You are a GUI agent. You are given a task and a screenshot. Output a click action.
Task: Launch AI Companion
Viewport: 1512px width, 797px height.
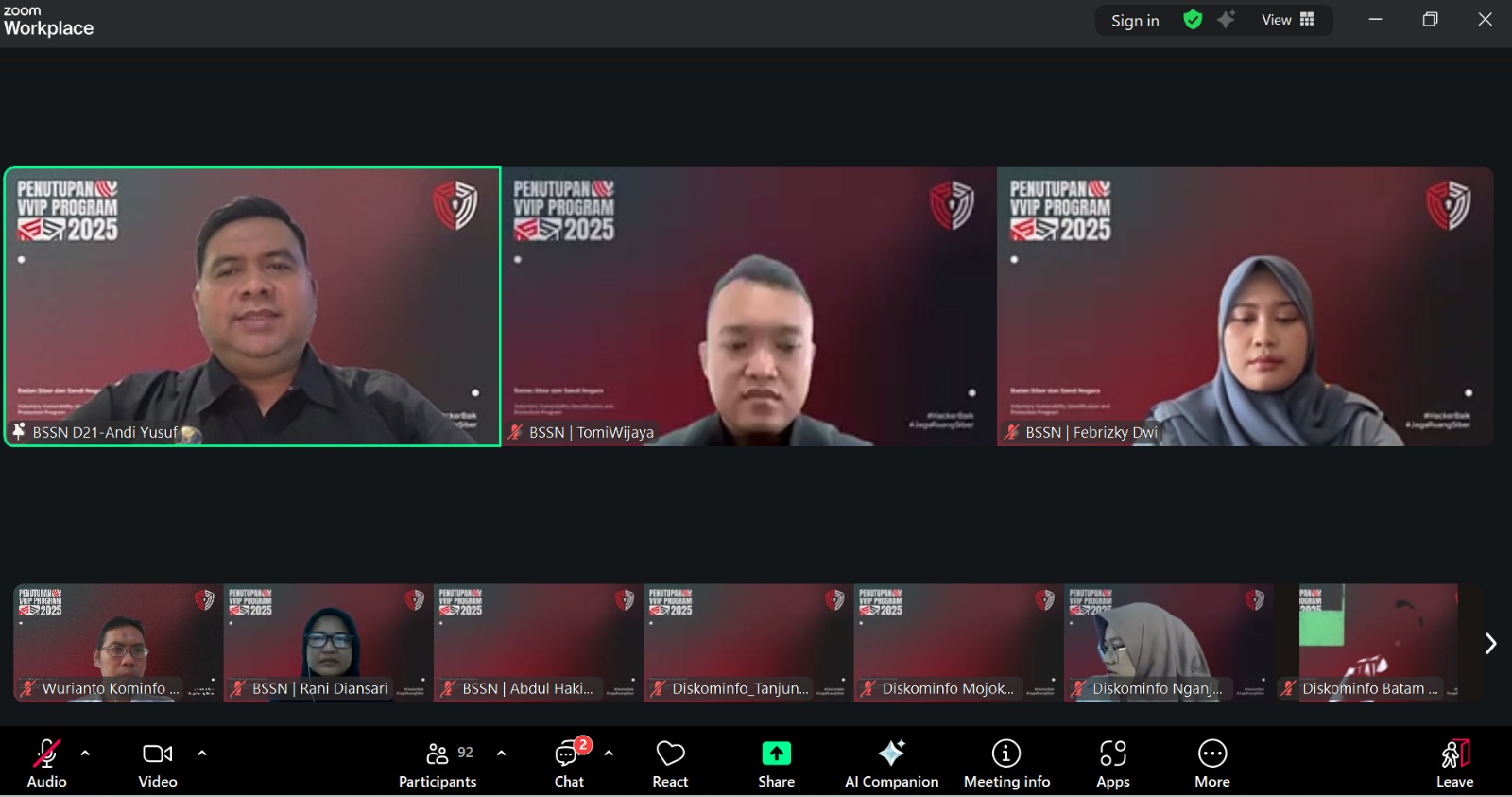click(x=891, y=762)
